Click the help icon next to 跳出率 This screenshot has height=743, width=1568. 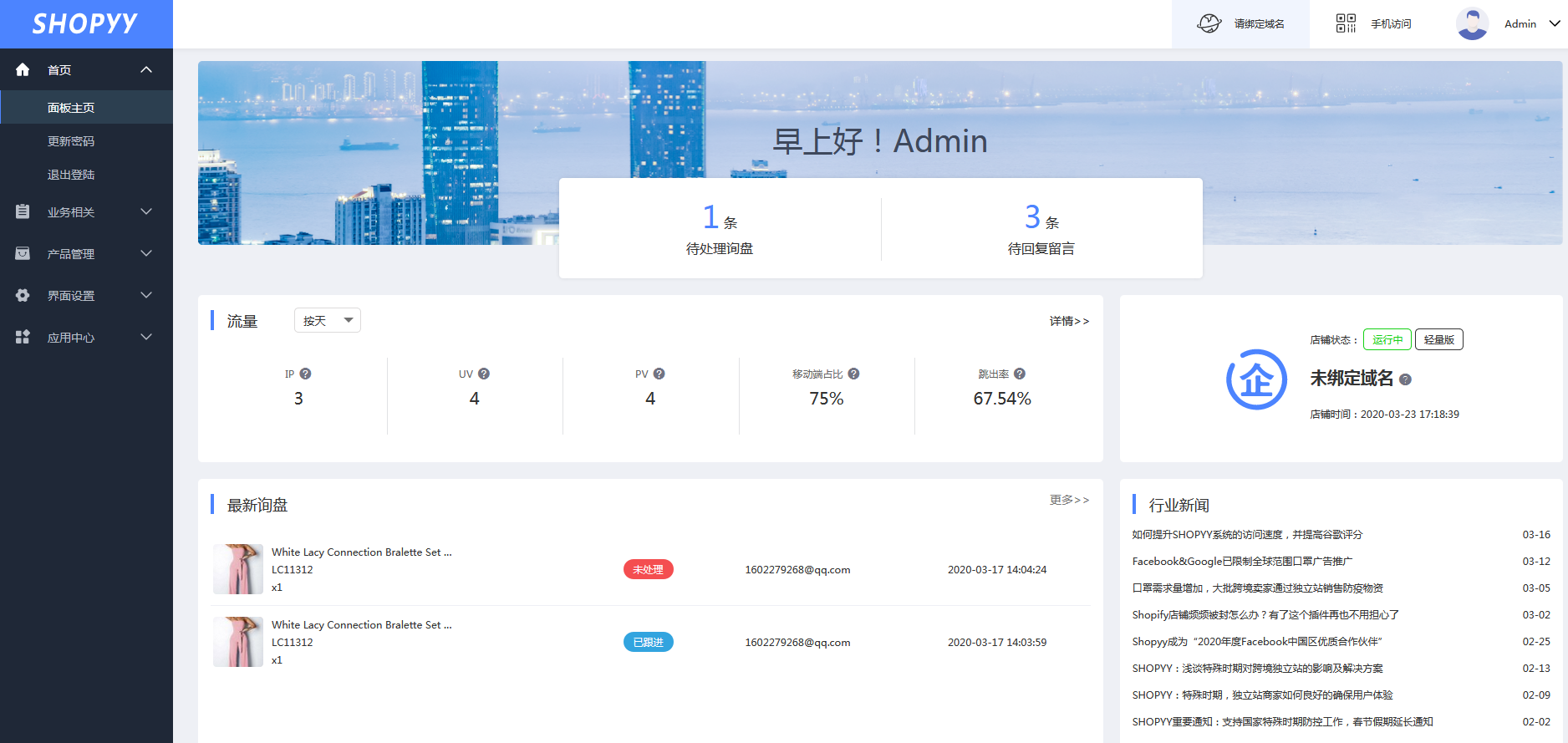[1020, 374]
